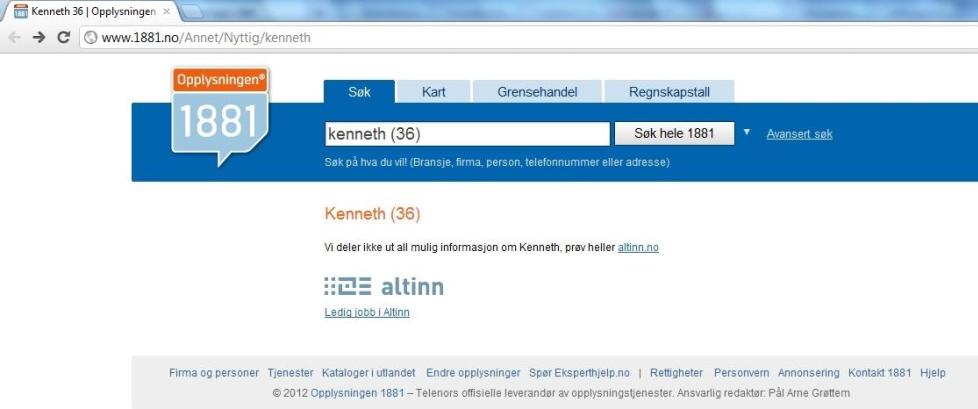Viewport: 978px width, 409px height.
Task: Open Kontakt 1881 footer link
Action: (x=879, y=373)
